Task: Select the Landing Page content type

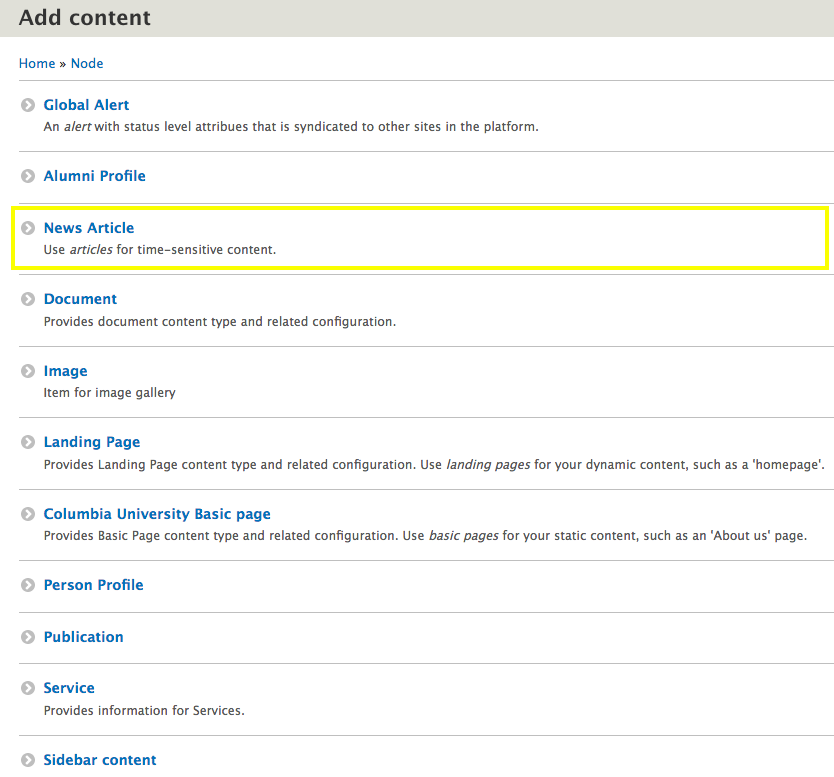Action: tap(92, 442)
